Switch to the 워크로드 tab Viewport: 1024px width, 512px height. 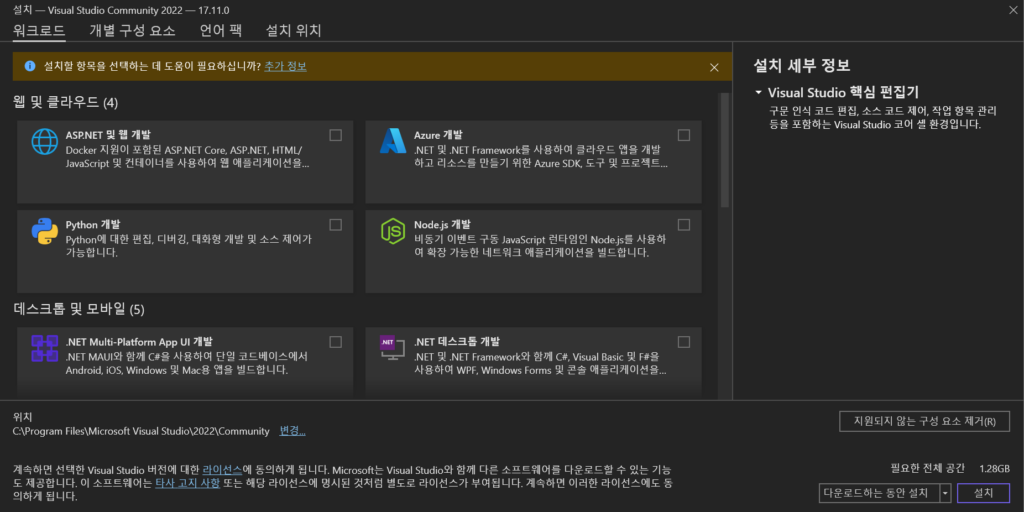coord(39,31)
